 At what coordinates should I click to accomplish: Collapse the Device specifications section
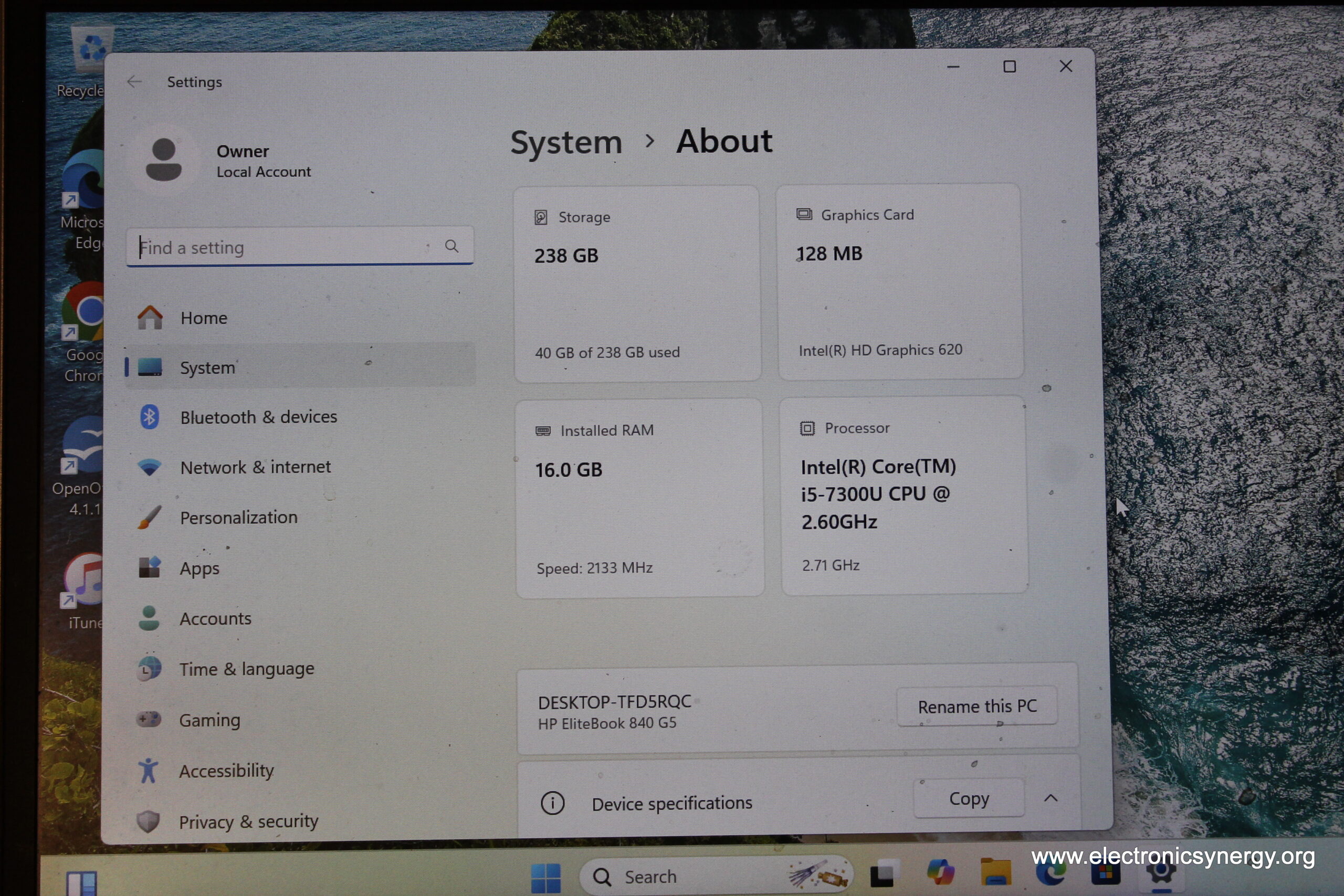pyautogui.click(x=1051, y=798)
